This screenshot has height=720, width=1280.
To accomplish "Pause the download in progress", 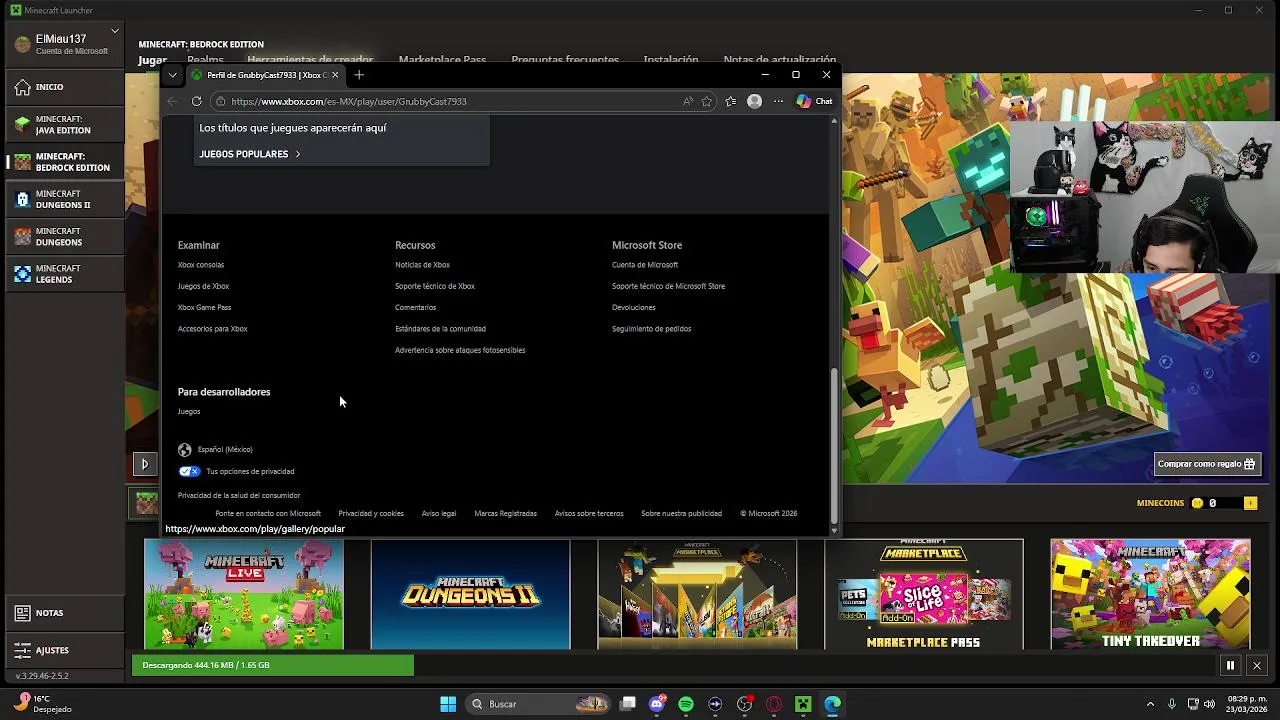I will point(1230,665).
